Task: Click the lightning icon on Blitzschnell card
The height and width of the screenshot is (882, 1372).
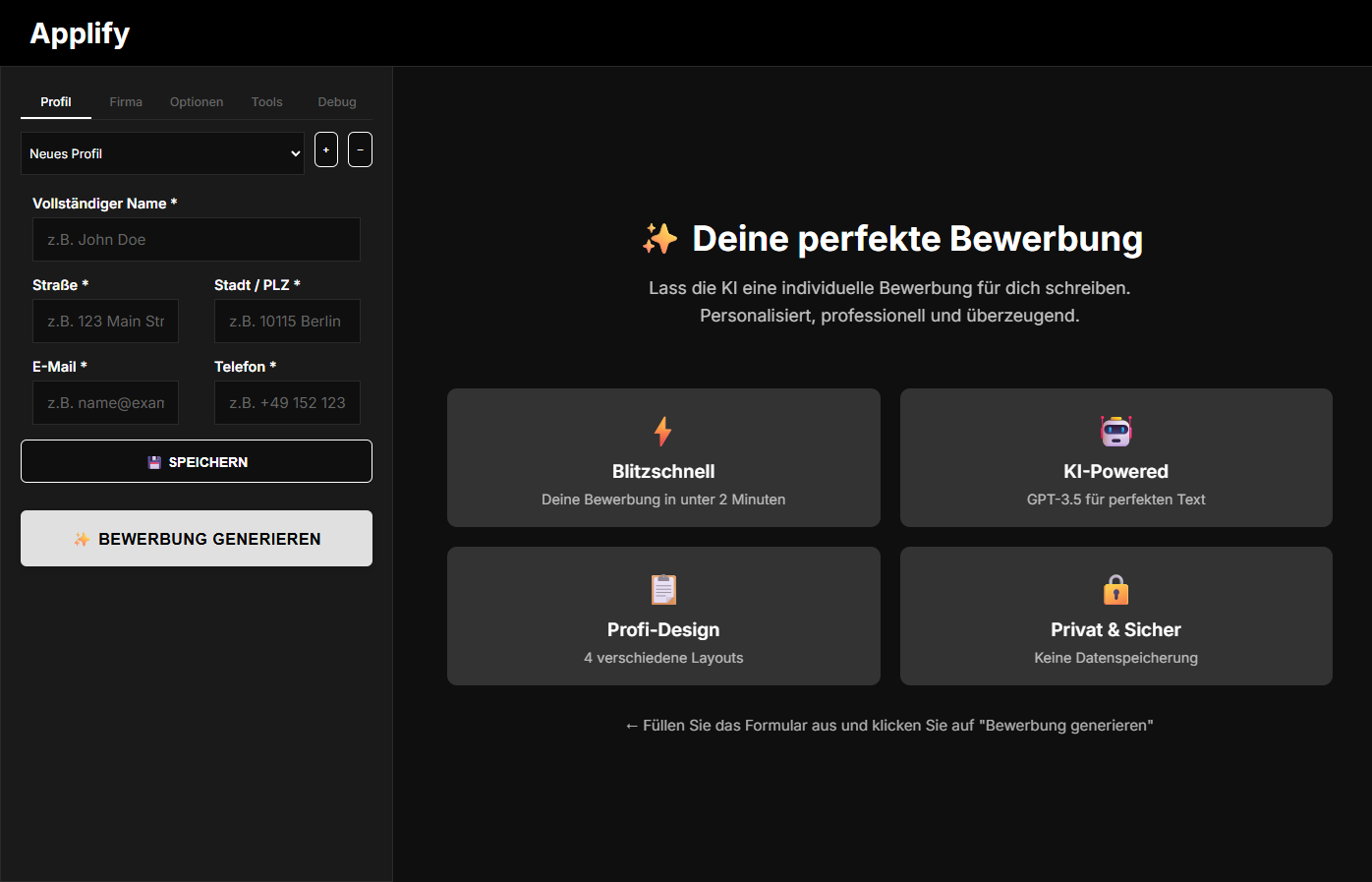Action: [x=663, y=431]
